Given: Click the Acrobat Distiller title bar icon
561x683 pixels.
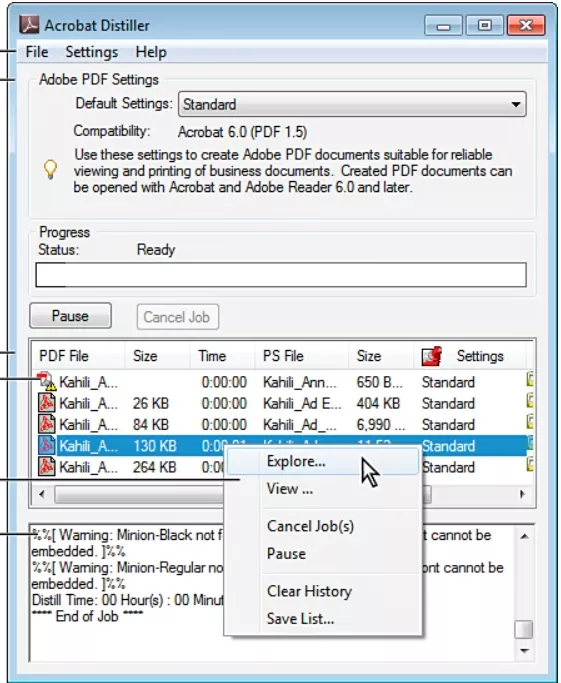Looking at the screenshot, I should (29, 25).
